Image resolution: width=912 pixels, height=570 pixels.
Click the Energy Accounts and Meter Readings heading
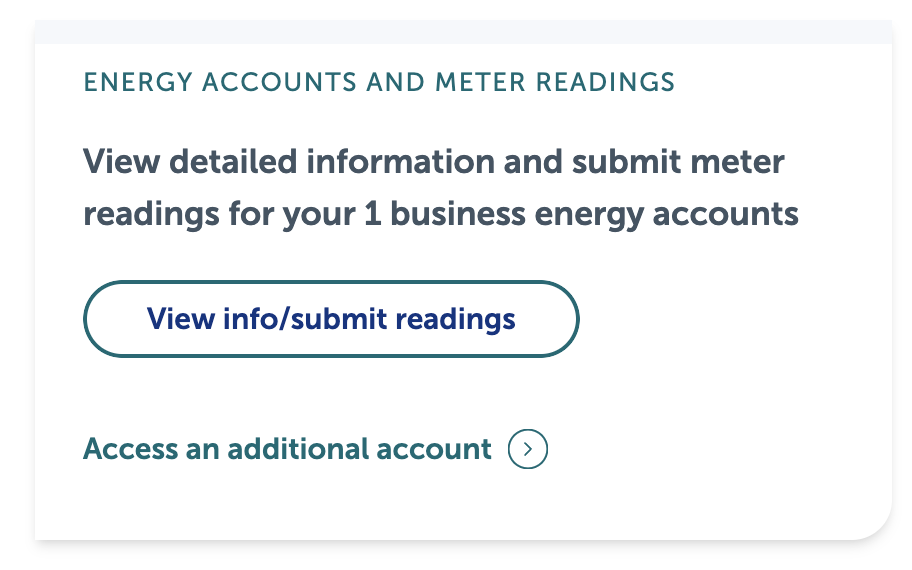(x=379, y=81)
